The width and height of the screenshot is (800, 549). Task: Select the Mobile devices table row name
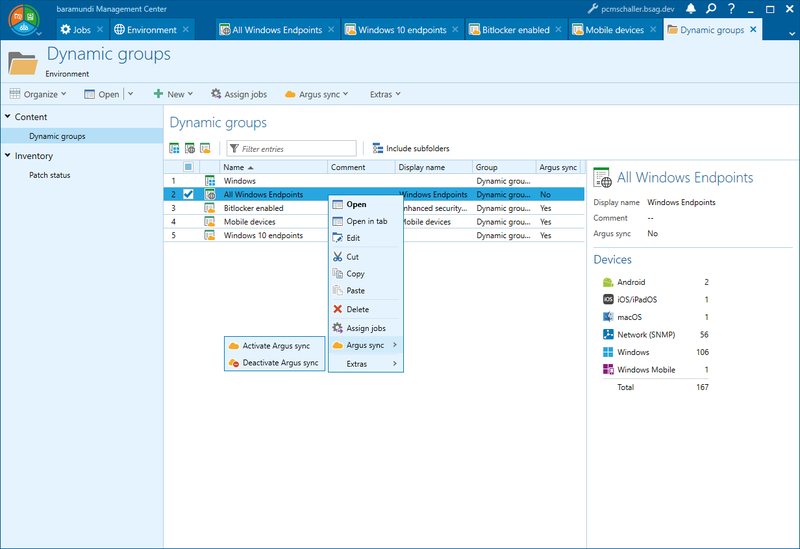tap(249, 222)
